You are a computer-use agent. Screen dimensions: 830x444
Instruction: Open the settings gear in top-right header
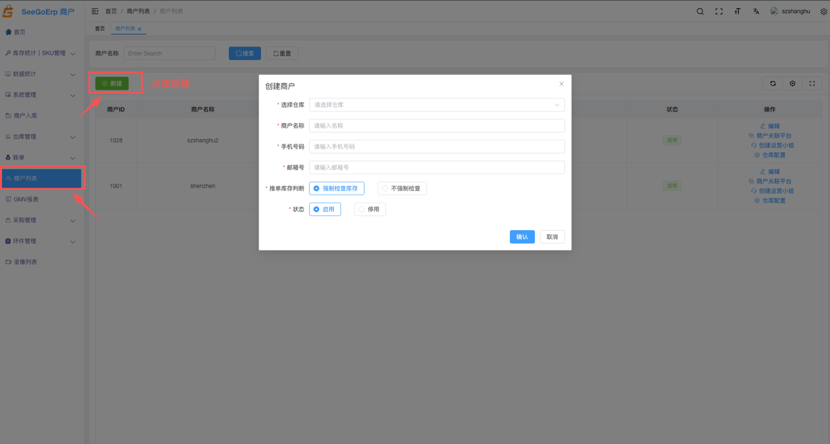[x=823, y=11]
